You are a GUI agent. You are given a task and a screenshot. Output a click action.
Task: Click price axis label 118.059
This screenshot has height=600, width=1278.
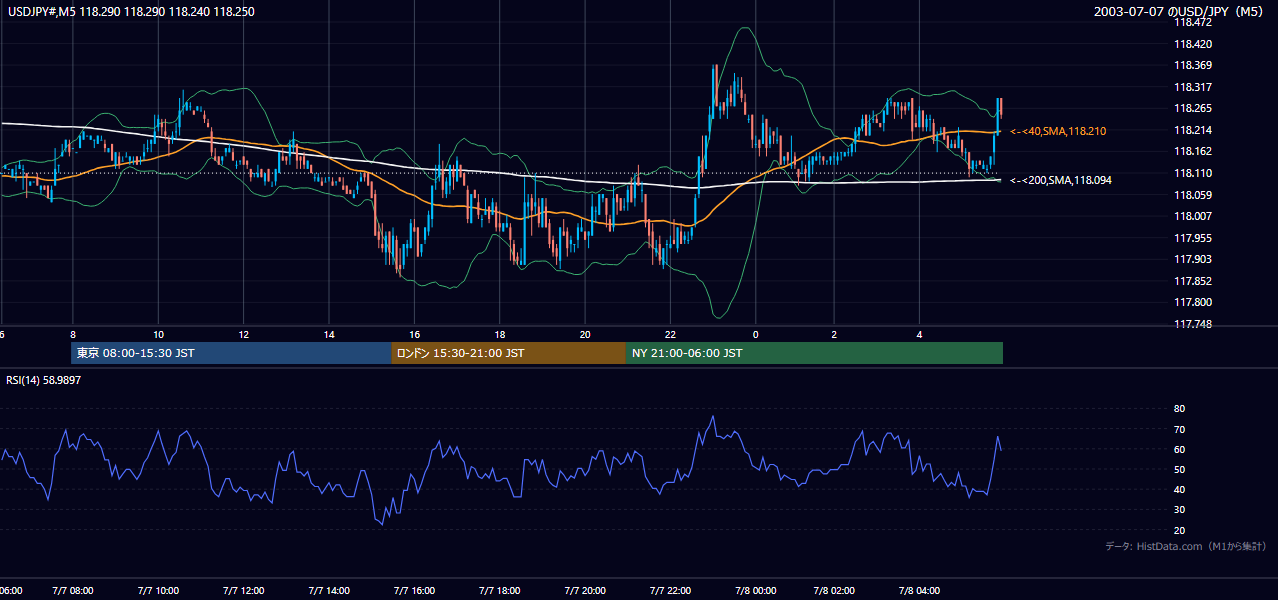point(1194,195)
